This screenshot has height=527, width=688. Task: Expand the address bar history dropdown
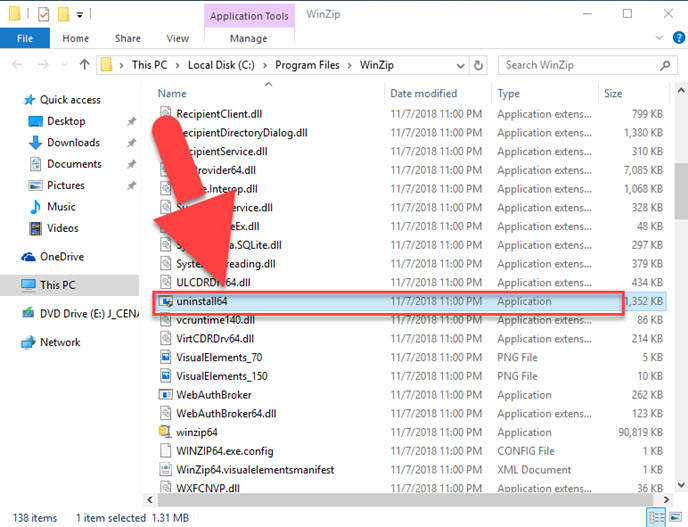point(460,65)
